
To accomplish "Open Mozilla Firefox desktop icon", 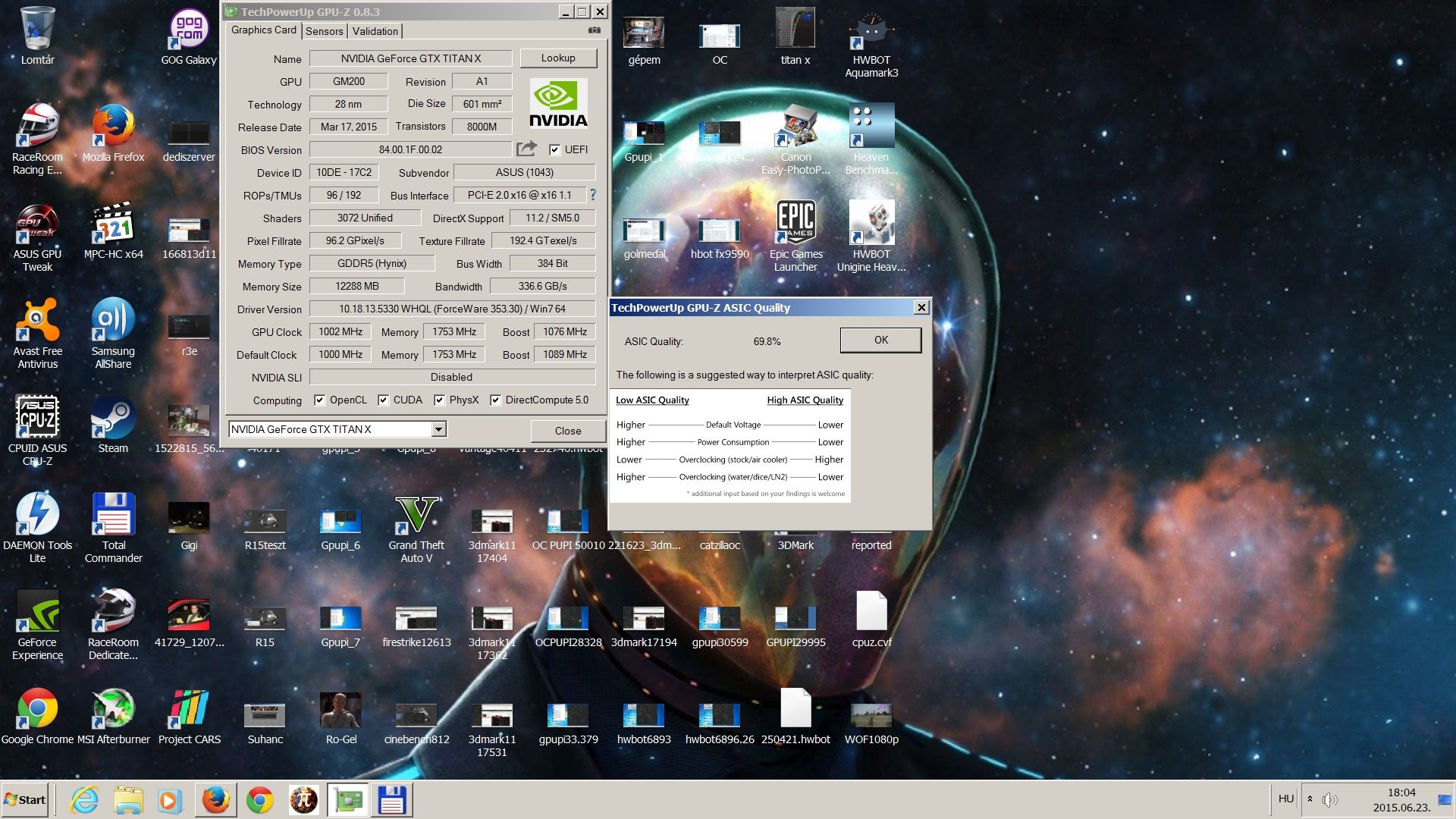I will click(x=113, y=133).
